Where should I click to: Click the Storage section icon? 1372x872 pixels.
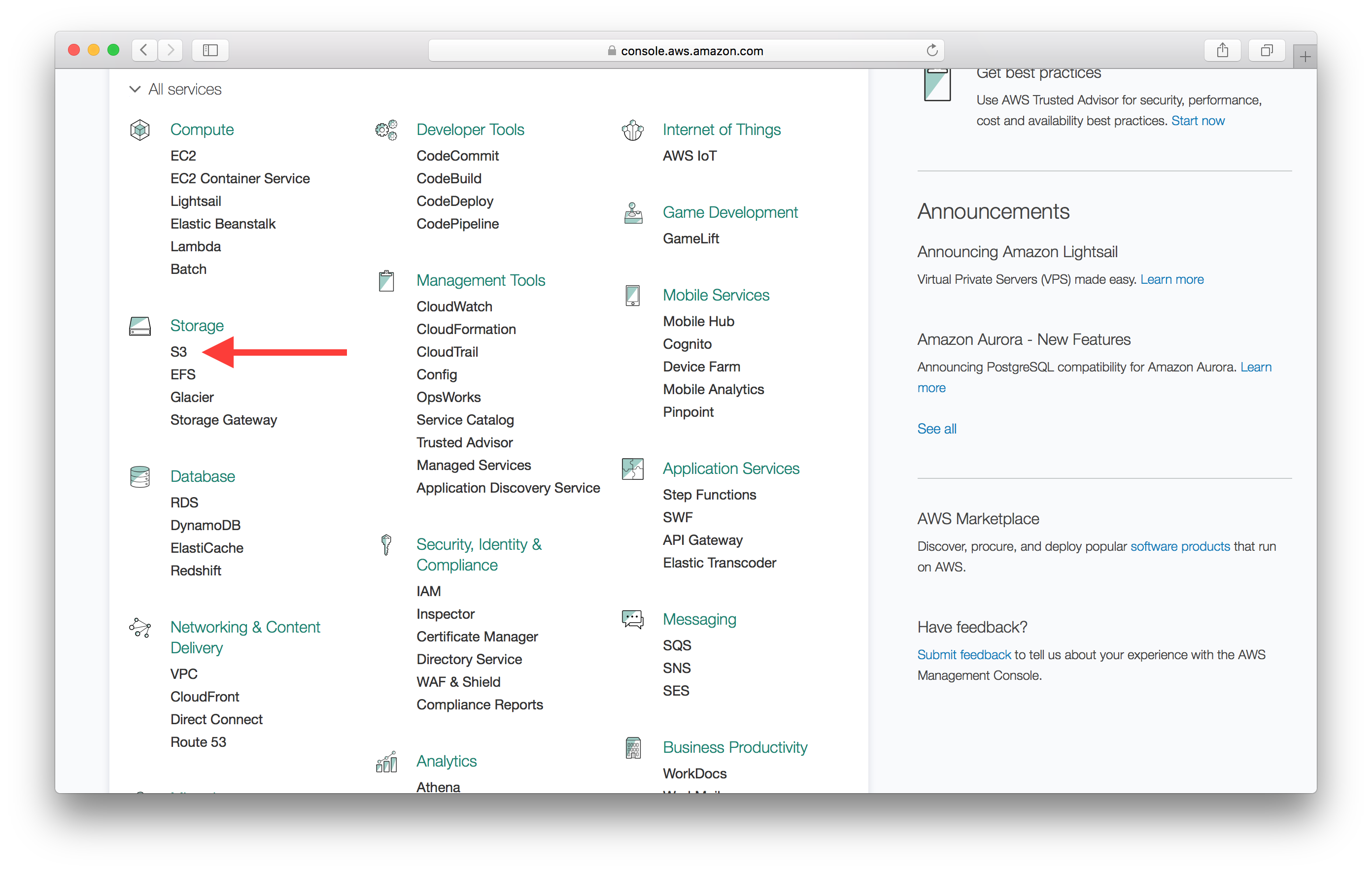point(140,326)
